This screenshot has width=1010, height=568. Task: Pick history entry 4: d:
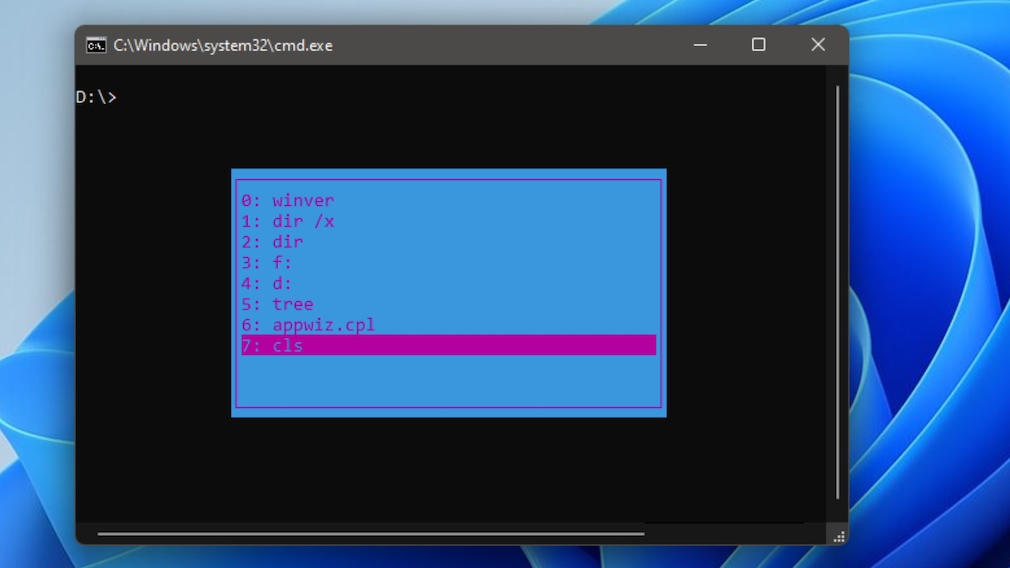pyautogui.click(x=448, y=283)
